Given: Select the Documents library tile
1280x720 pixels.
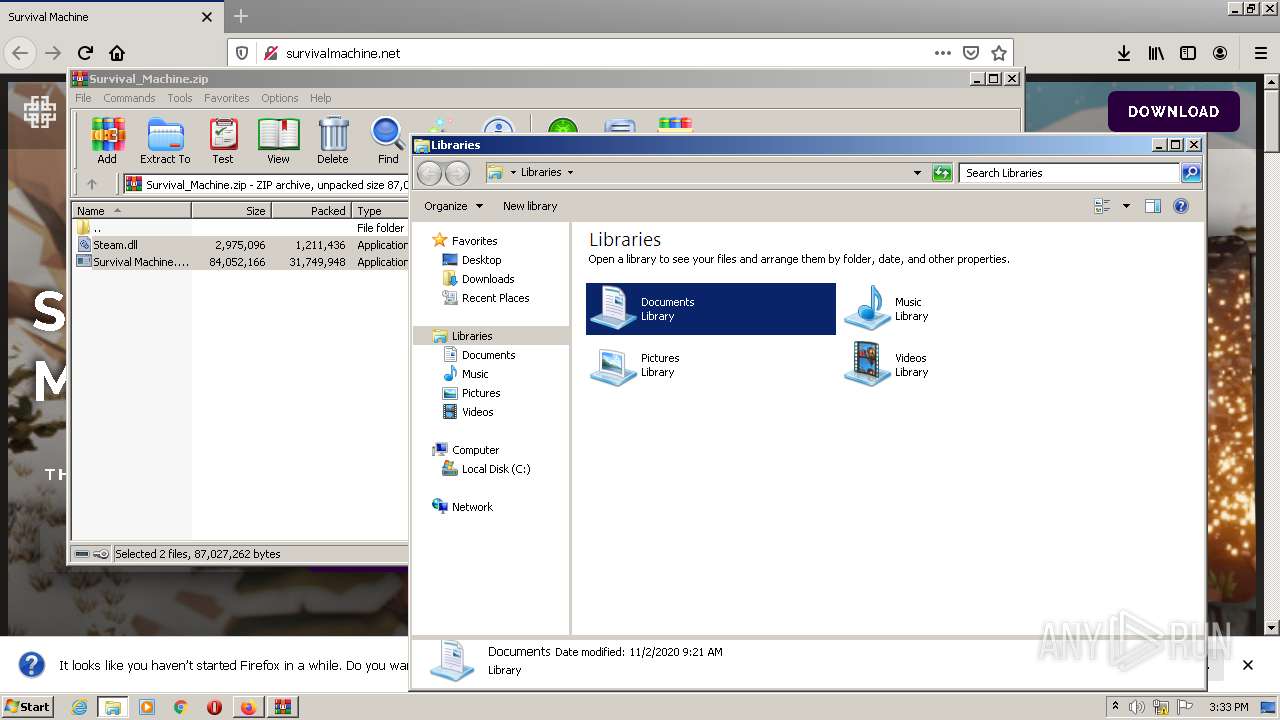Looking at the screenshot, I should pos(710,309).
